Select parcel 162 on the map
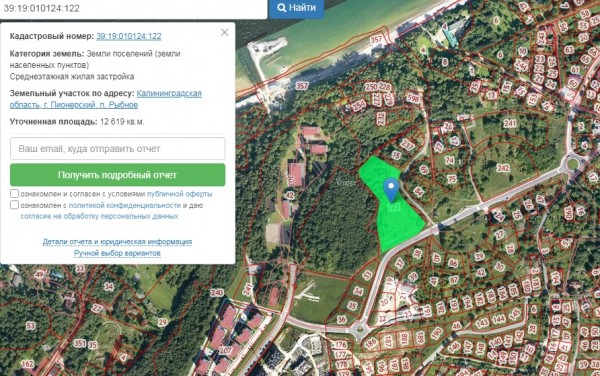Viewport: 600px width, 376px height. click(x=27, y=364)
